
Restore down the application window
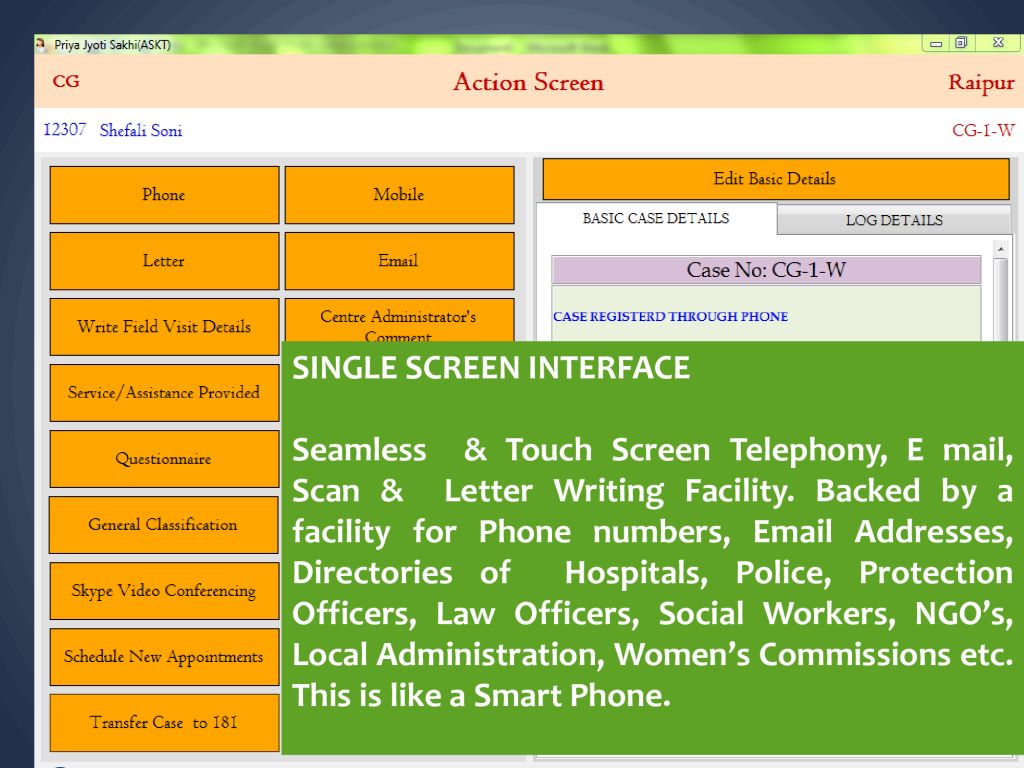pos(961,43)
